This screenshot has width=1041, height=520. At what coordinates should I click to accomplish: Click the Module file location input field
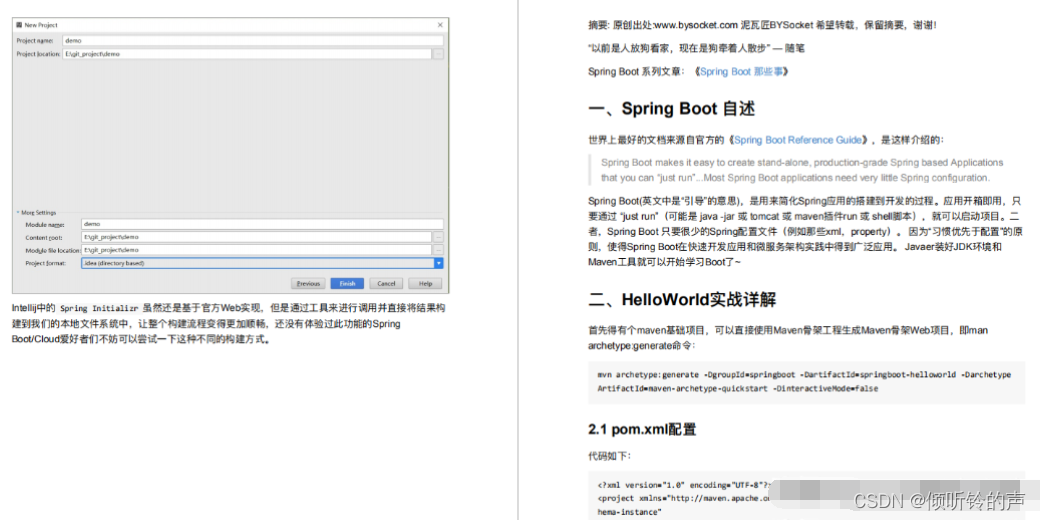point(256,250)
